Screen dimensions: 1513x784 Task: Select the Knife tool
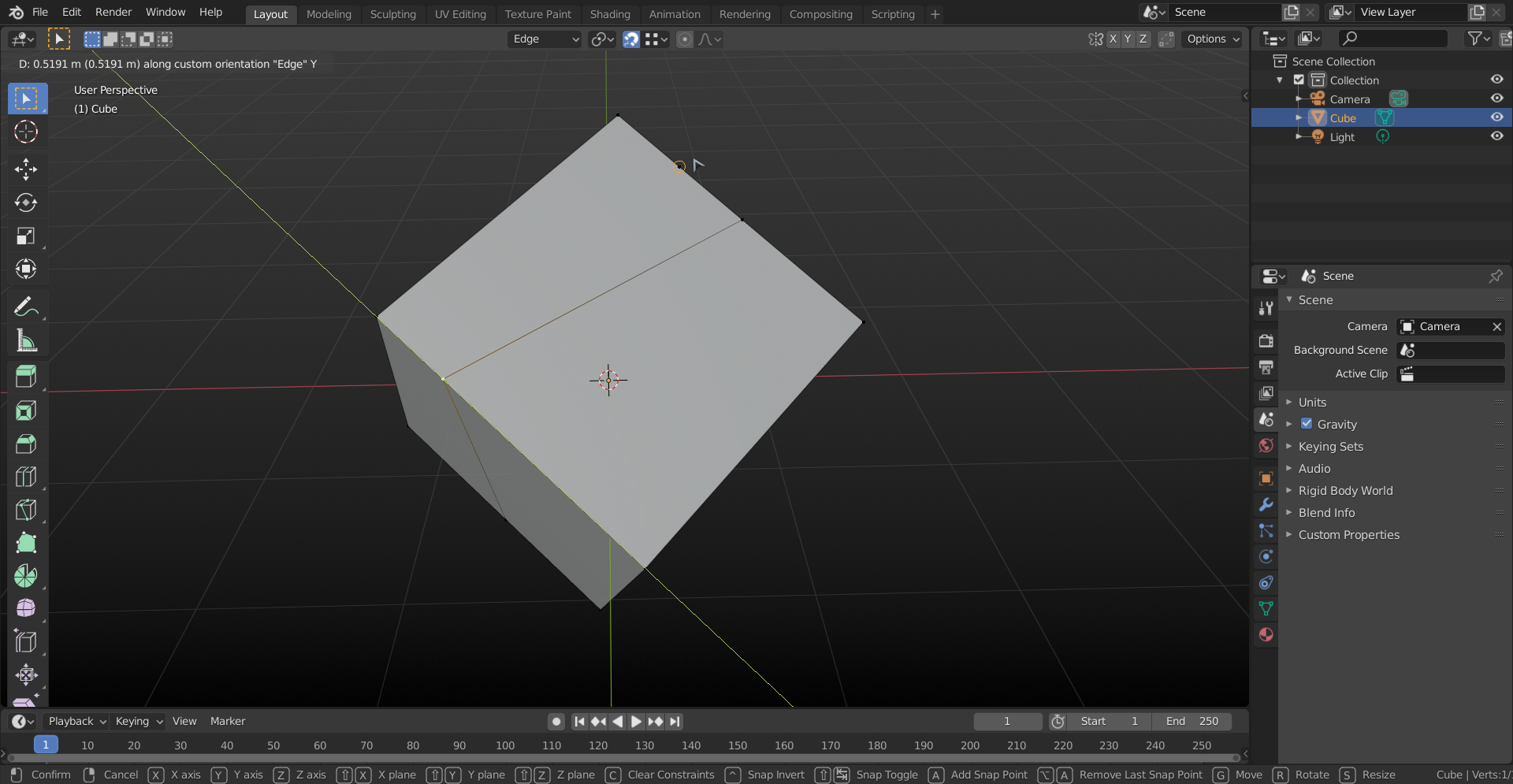[26, 509]
